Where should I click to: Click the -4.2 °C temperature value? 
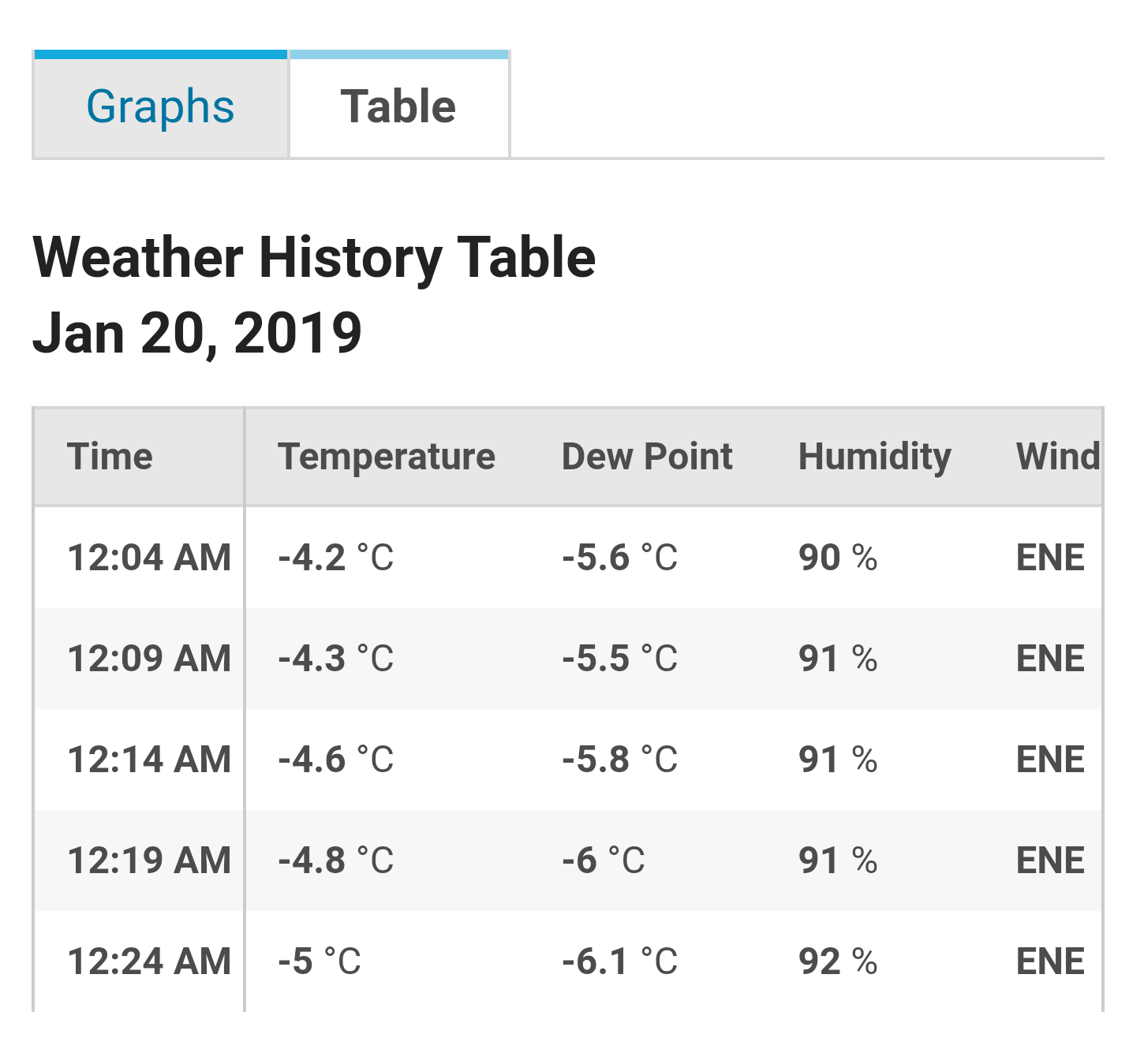point(335,558)
